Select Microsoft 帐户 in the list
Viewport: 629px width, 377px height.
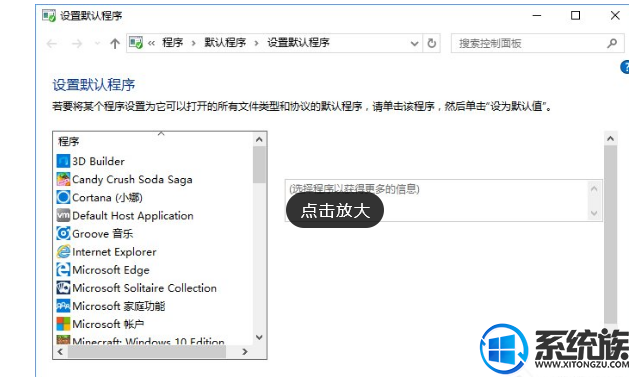[108, 324]
